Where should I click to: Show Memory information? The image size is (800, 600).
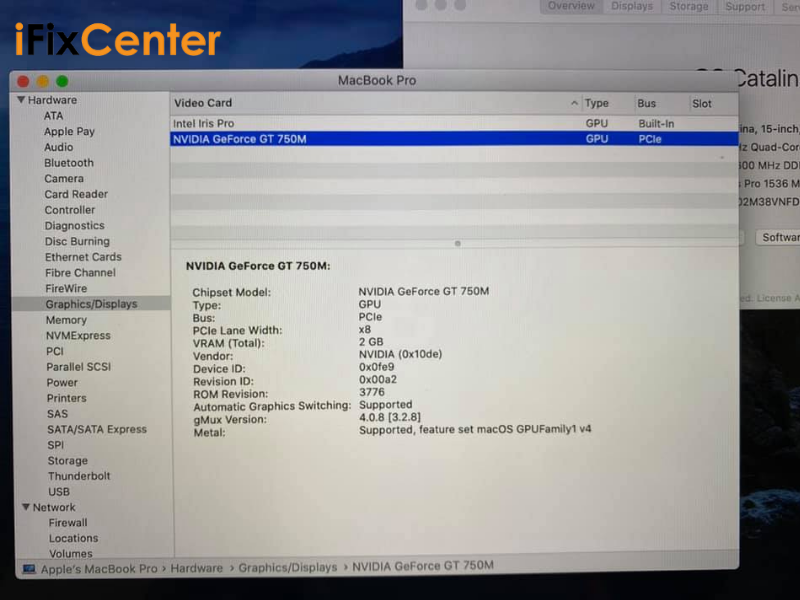(x=66, y=320)
